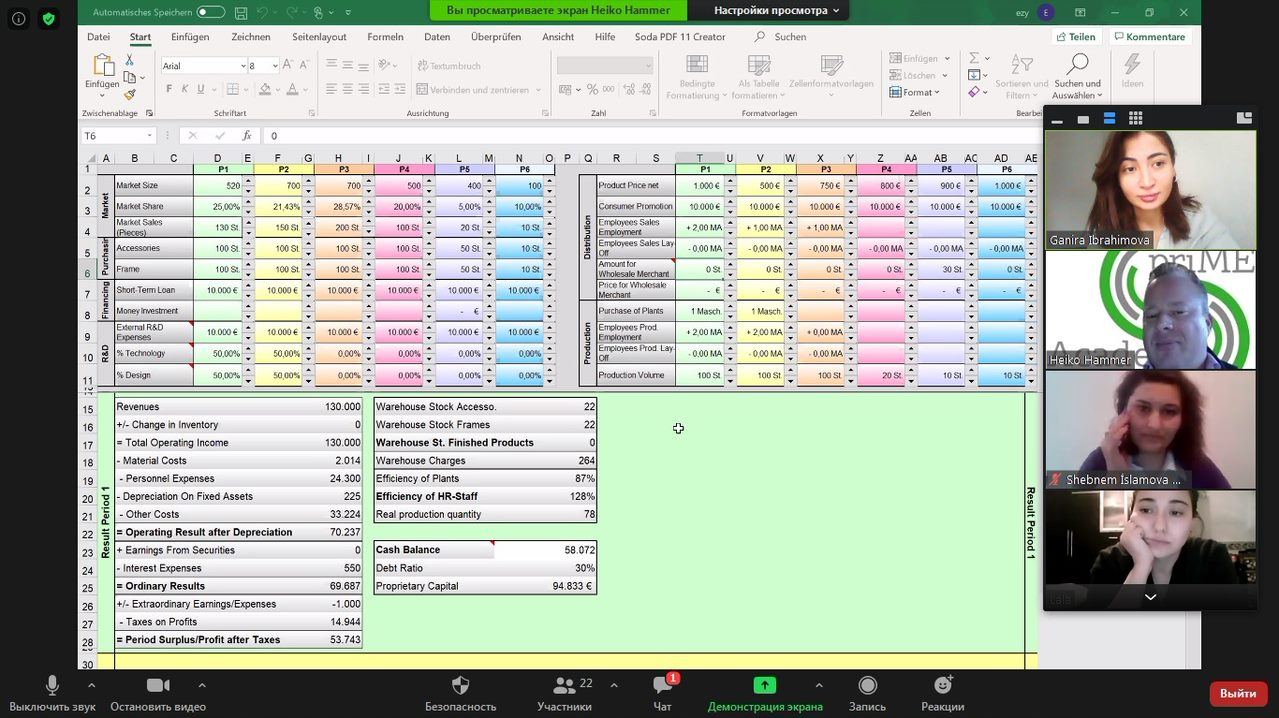Toggle bold F formatting

(169, 89)
